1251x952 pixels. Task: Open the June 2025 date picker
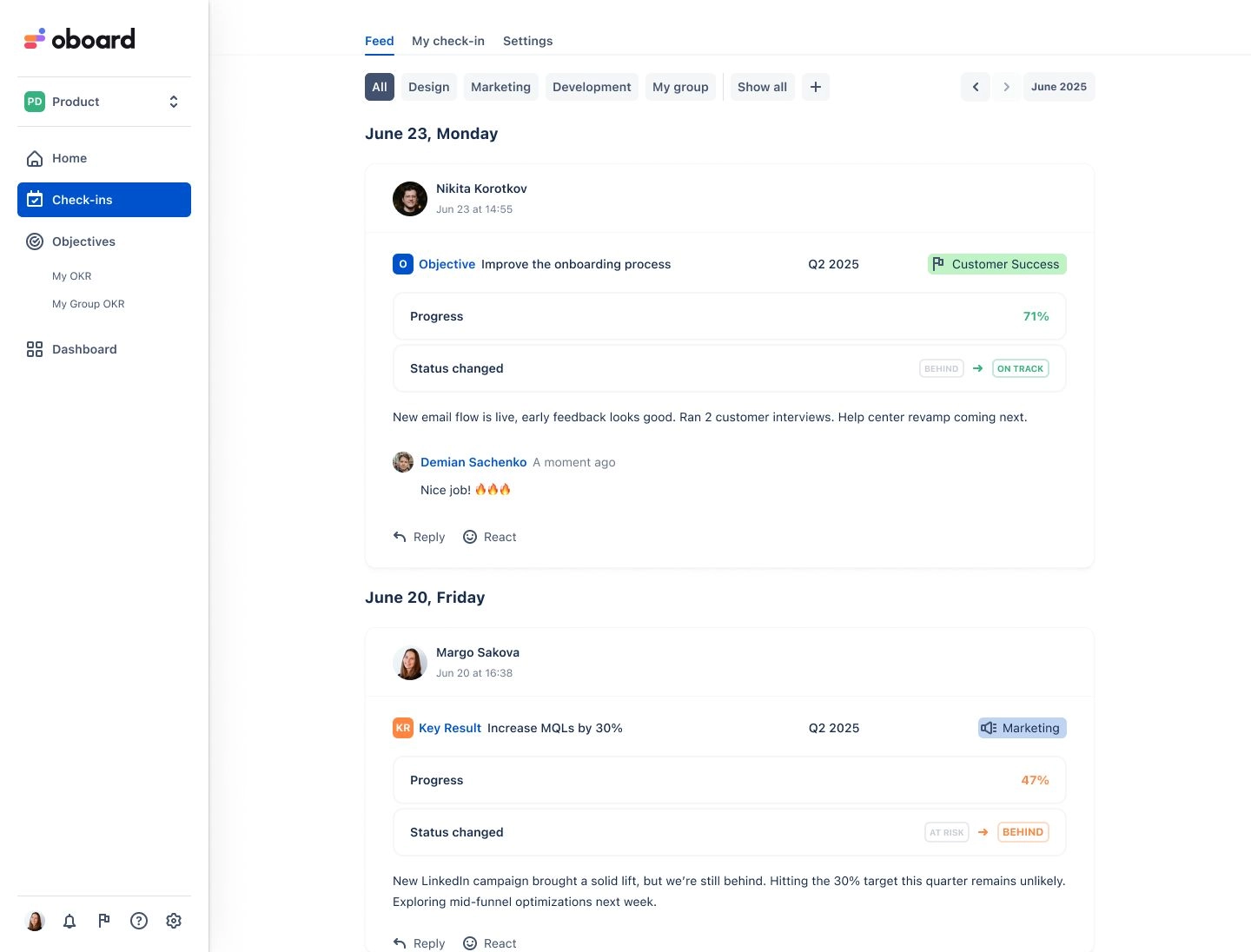pos(1058,87)
